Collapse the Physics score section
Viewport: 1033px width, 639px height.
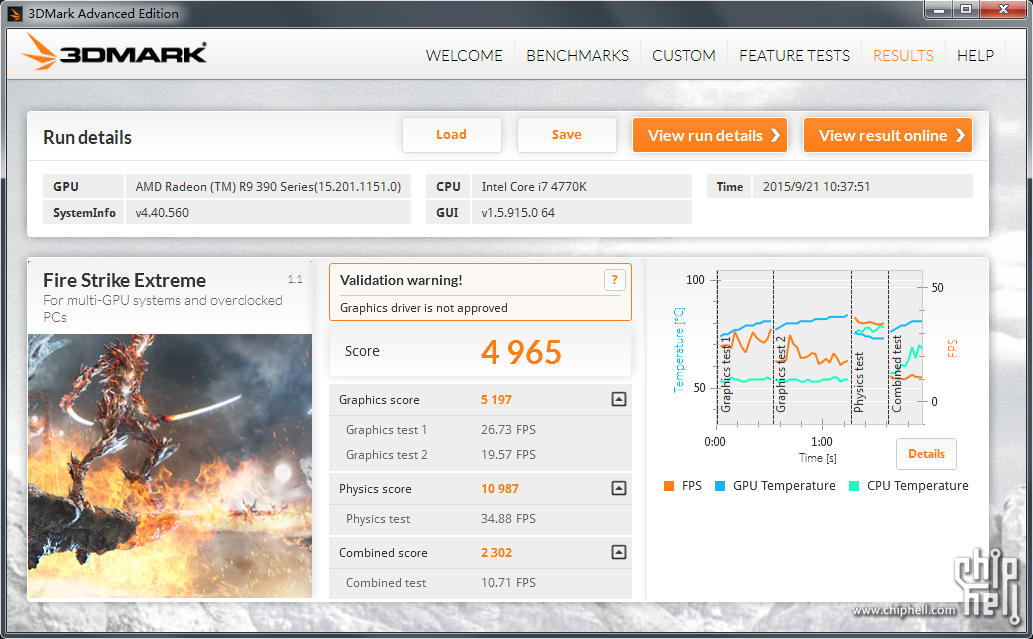pos(619,488)
